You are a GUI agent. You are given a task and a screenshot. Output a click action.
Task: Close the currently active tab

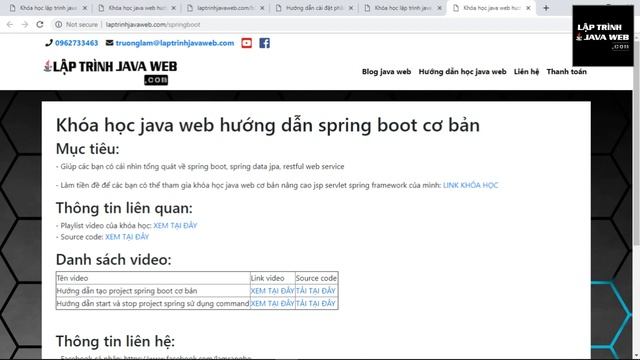pyautogui.click(x=528, y=8)
